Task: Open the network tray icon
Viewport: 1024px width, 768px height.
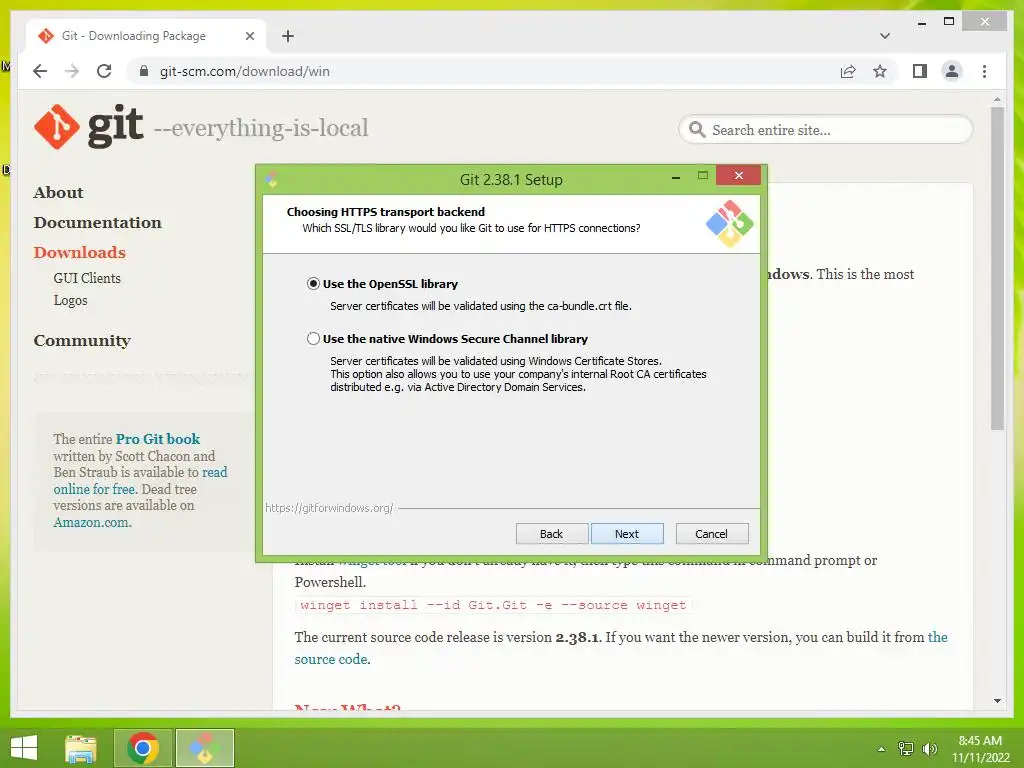Action: pos(905,749)
